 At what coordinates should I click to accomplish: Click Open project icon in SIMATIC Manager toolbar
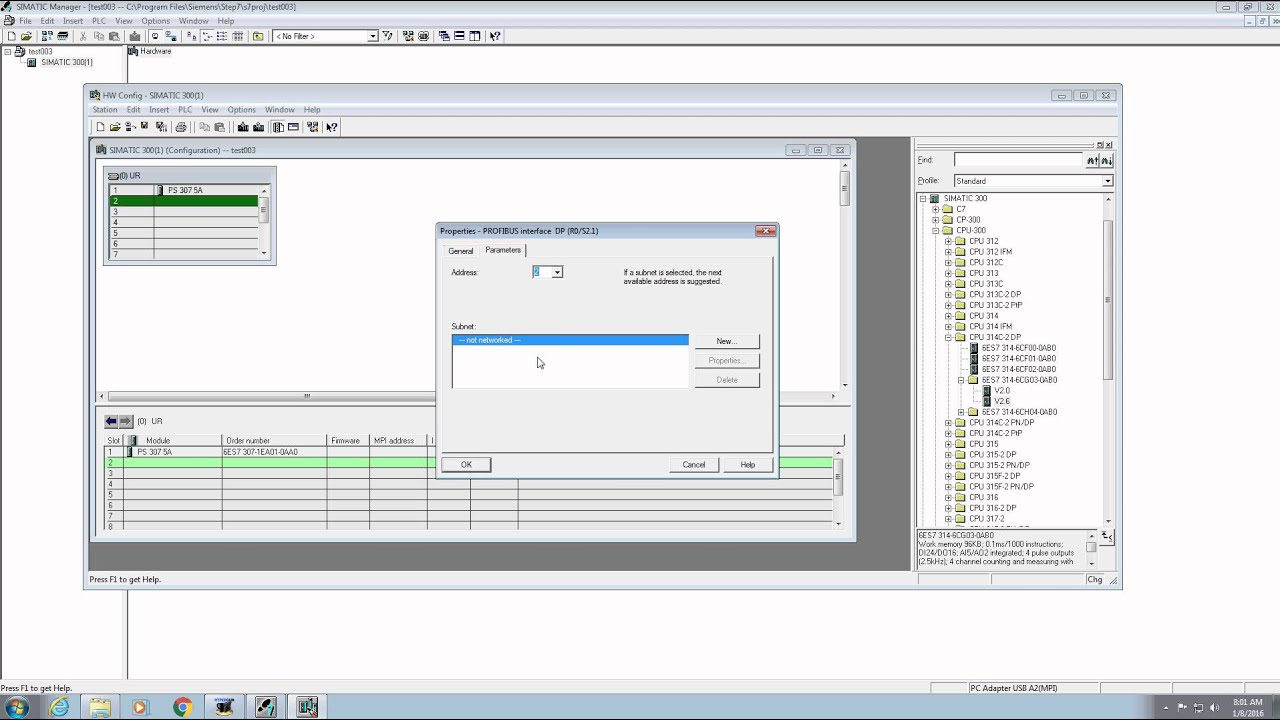[26, 36]
